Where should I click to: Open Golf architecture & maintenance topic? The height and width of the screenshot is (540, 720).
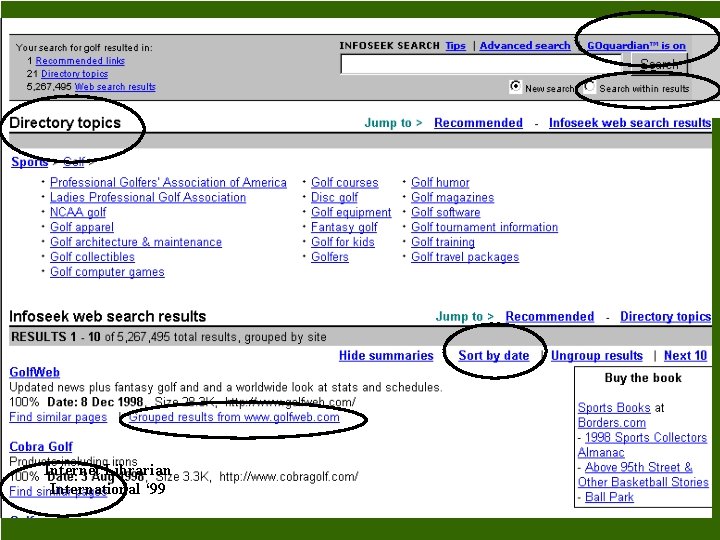[x=136, y=242]
